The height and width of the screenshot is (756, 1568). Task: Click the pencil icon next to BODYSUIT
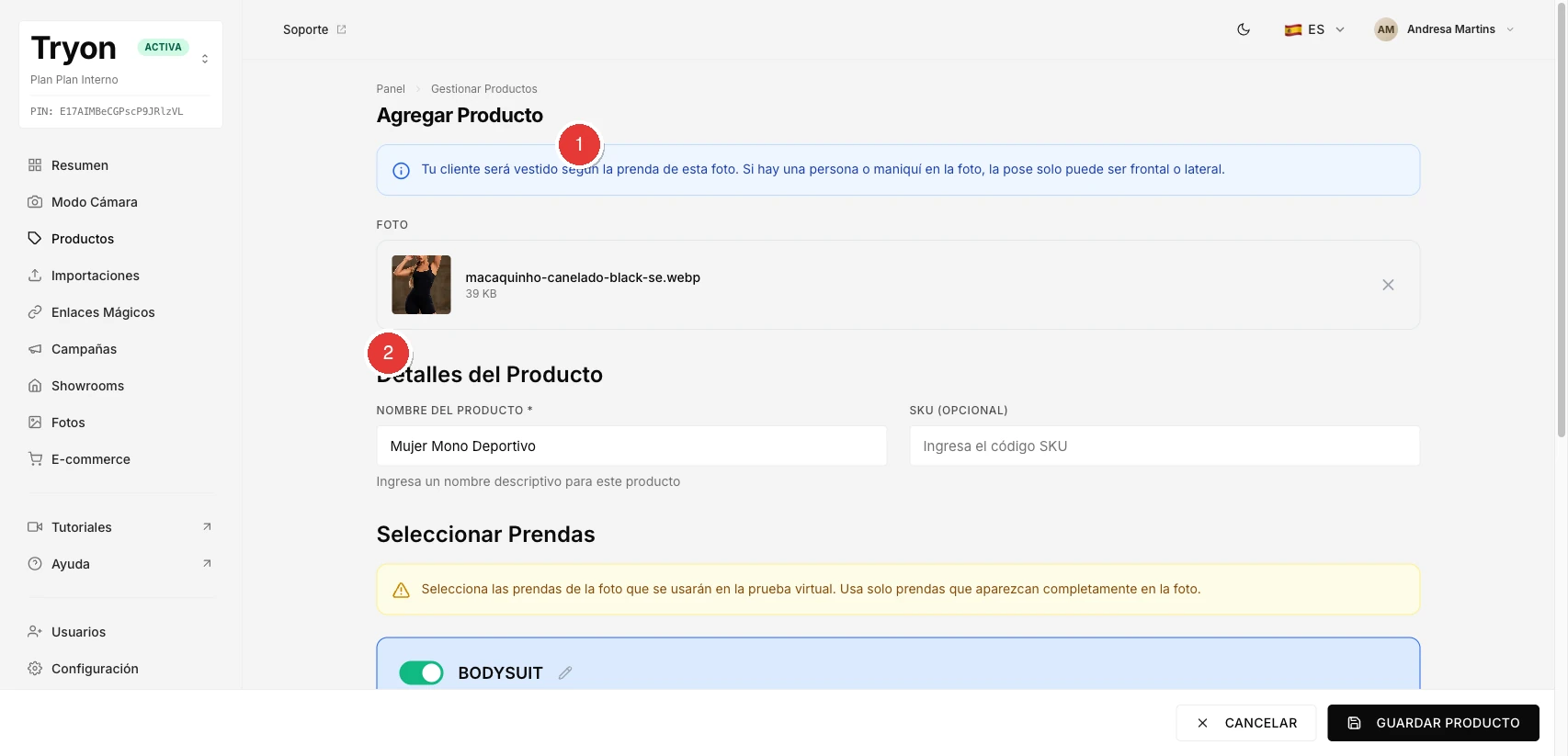click(x=565, y=672)
